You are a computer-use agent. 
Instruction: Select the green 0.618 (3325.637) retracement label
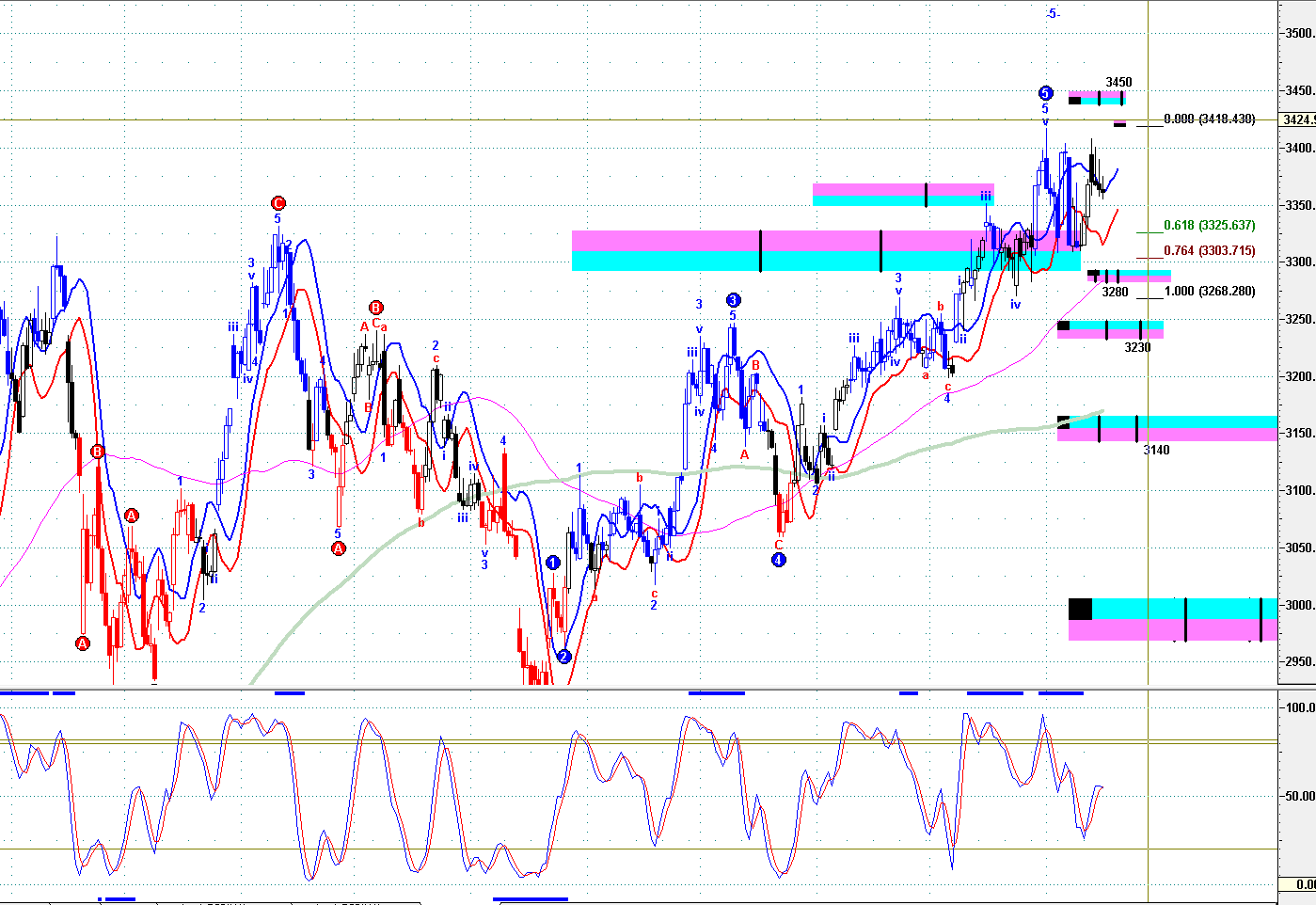point(1209,226)
